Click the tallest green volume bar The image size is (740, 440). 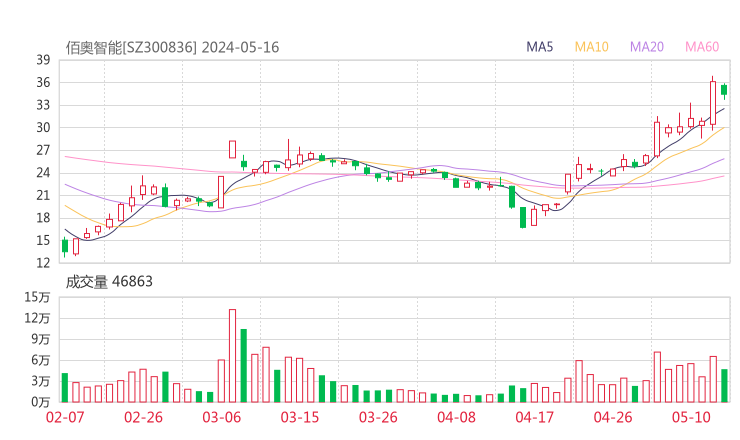tap(244, 366)
